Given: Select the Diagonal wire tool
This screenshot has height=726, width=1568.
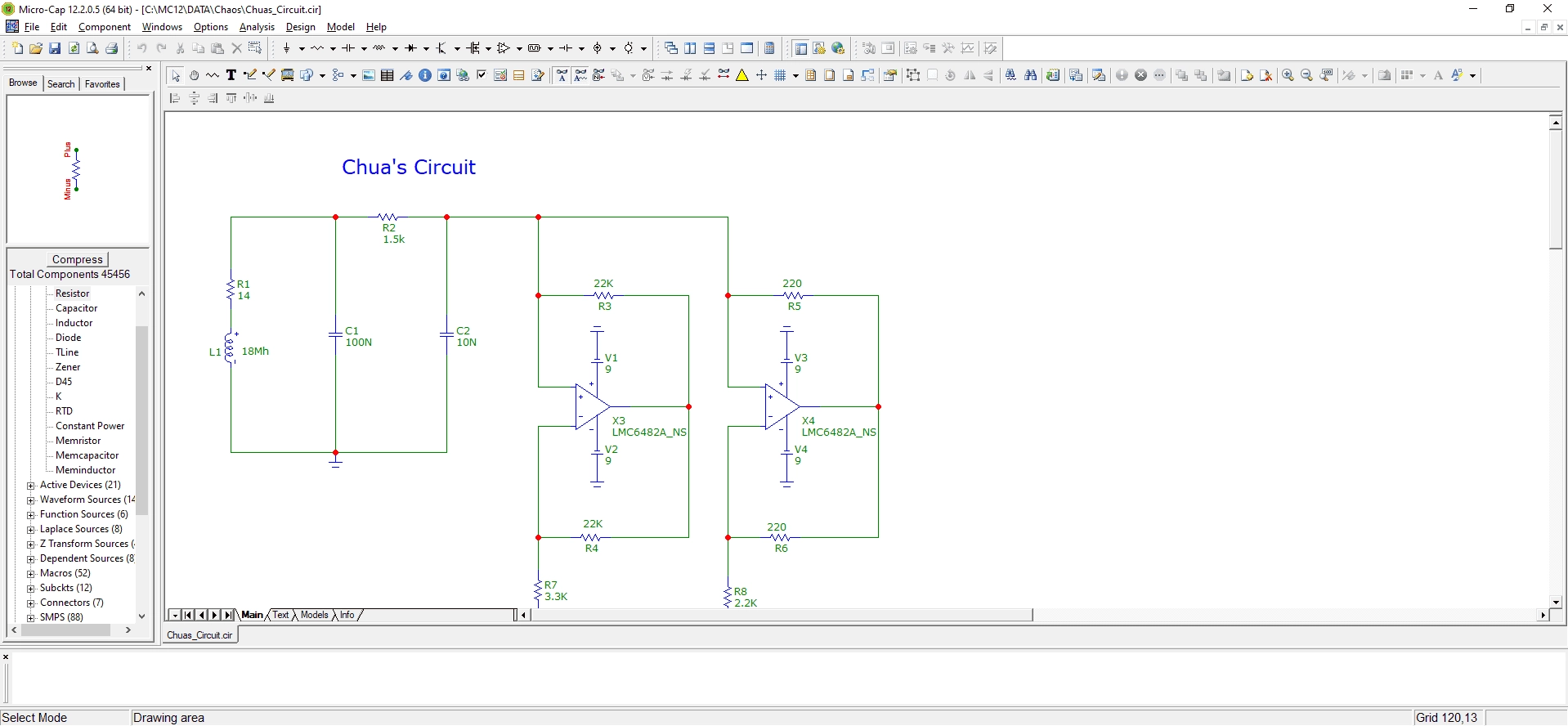Looking at the screenshot, I should tap(269, 75).
